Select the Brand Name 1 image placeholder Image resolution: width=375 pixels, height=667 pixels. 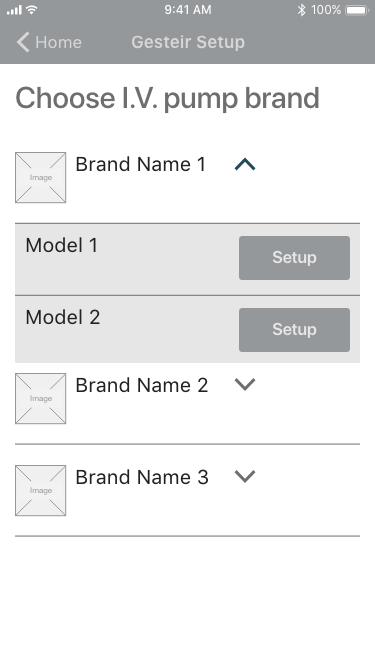(x=40, y=177)
